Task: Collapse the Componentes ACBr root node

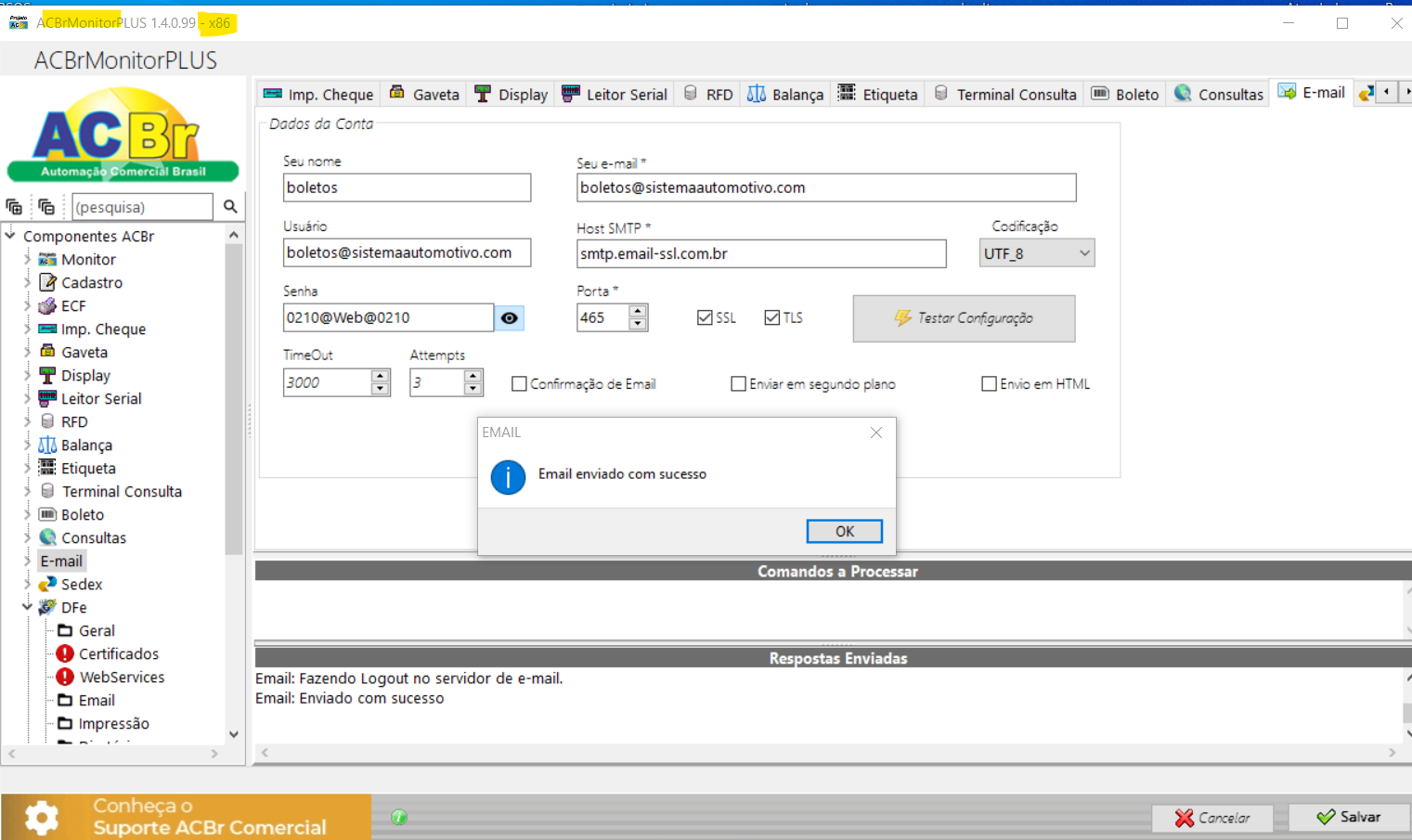Action: pyautogui.click(x=10, y=236)
